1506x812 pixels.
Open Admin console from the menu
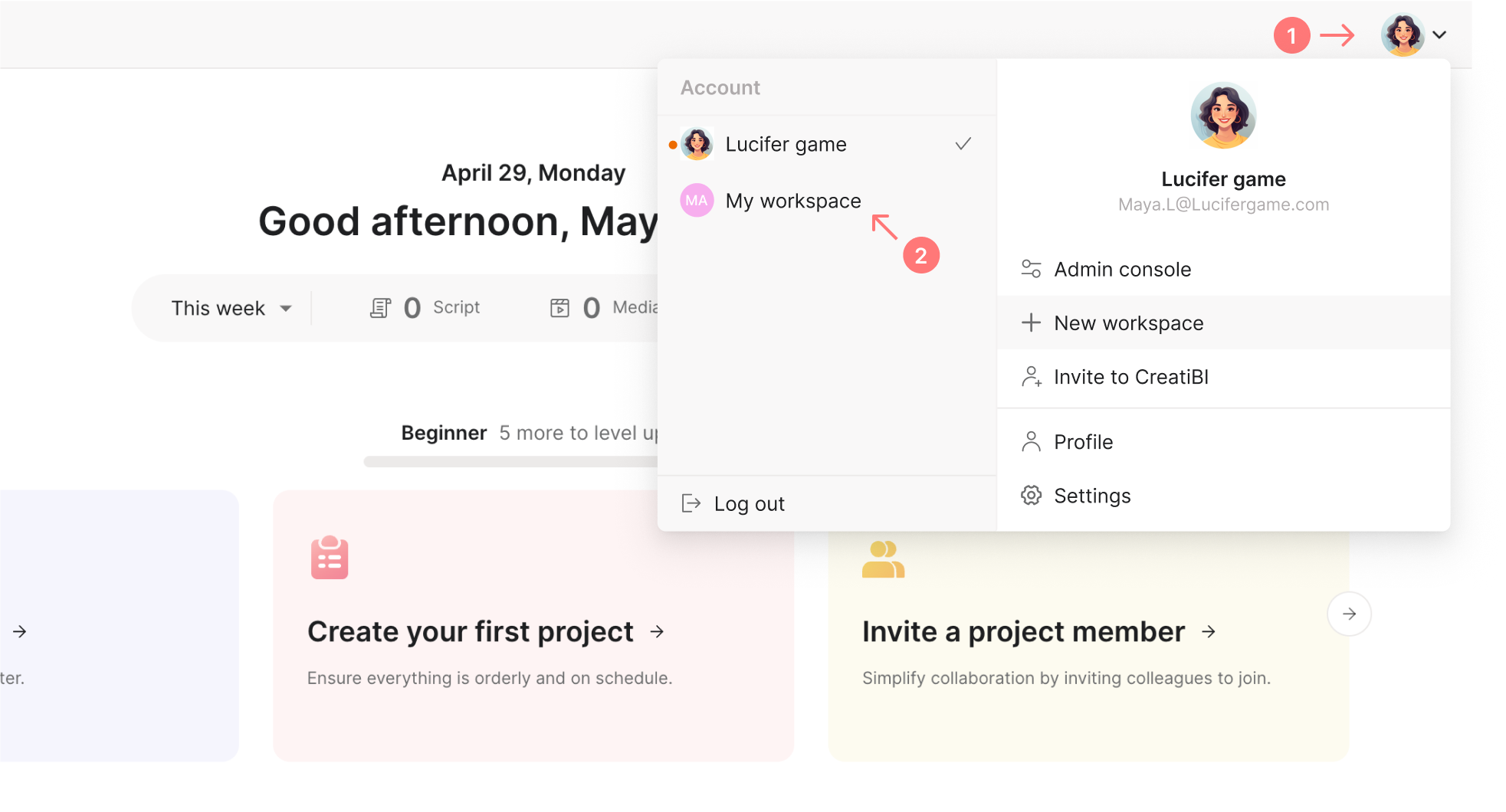tap(1122, 270)
